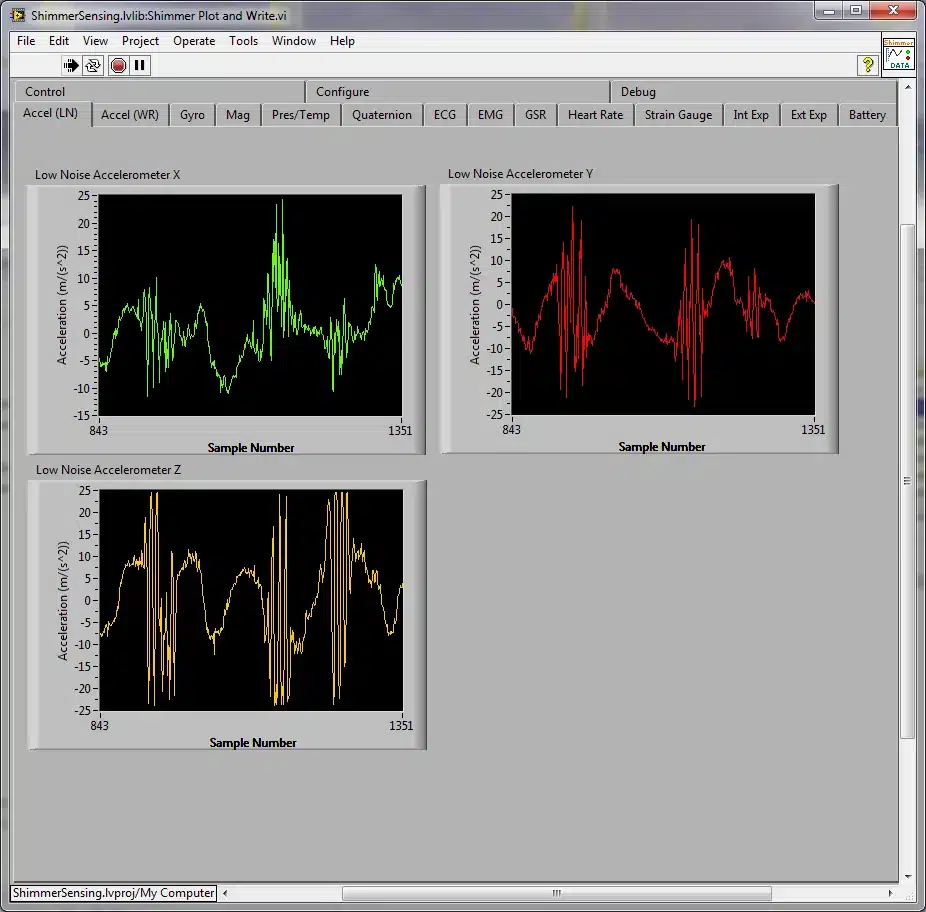Click Z plot's Sample Number axis label
The image size is (926, 912).
click(x=253, y=742)
